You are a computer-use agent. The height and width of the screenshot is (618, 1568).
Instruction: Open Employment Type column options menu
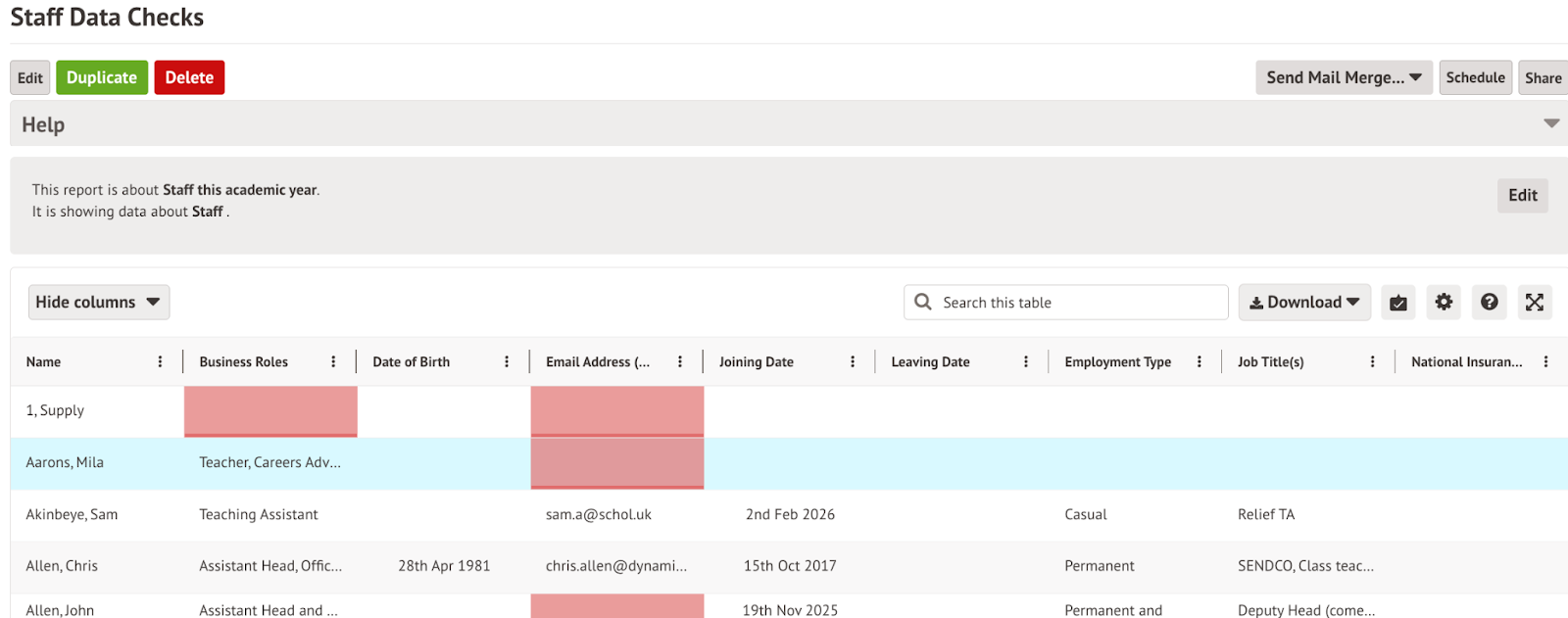coord(1200,362)
